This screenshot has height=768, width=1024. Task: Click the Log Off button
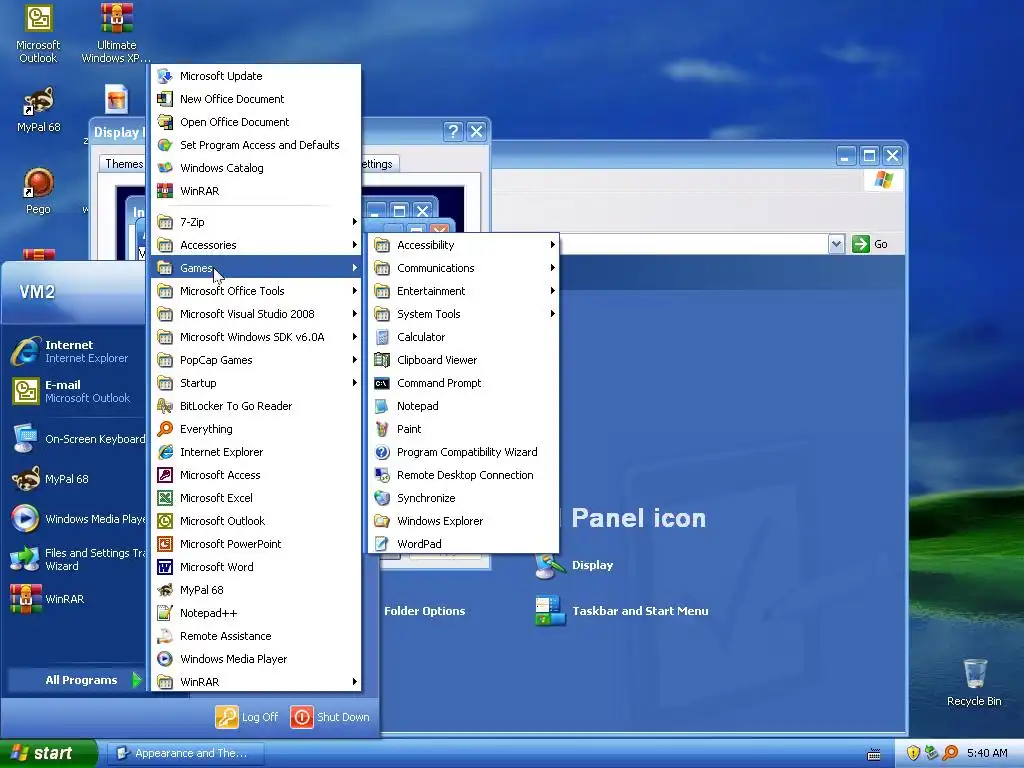coord(248,717)
